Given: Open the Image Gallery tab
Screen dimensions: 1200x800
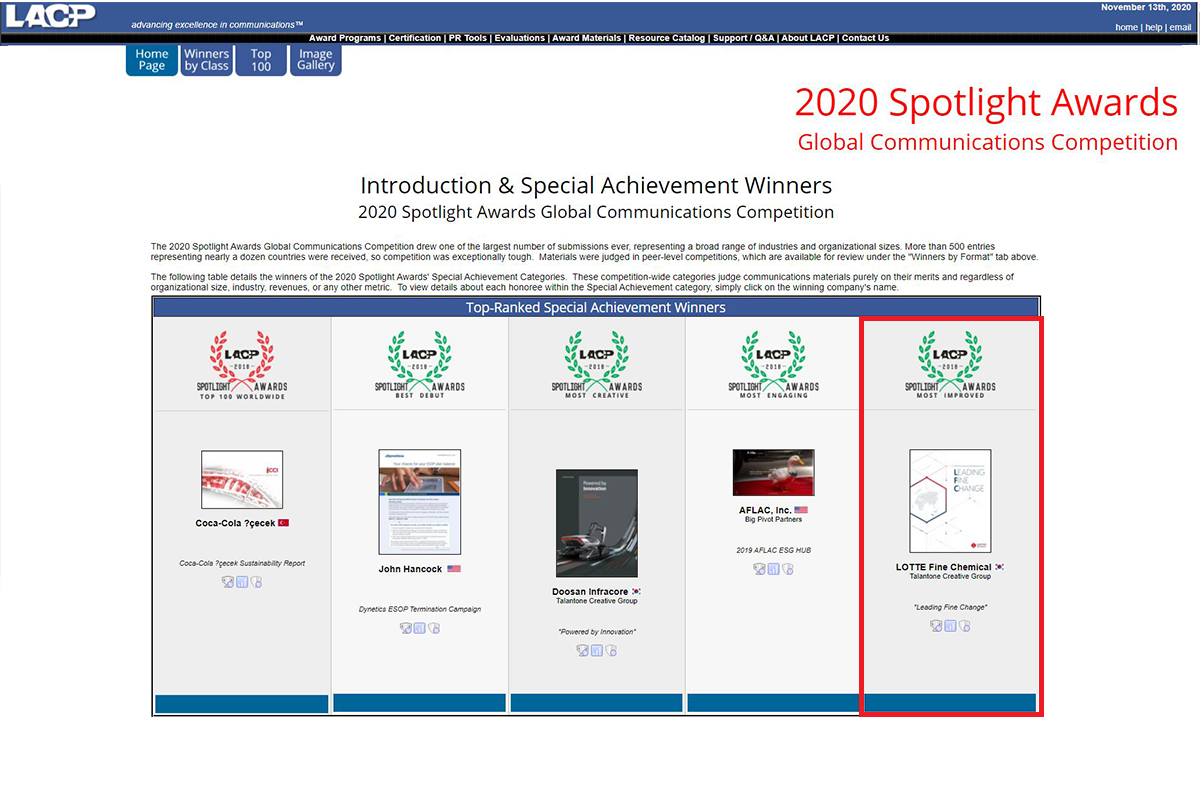Looking at the screenshot, I should [x=315, y=60].
